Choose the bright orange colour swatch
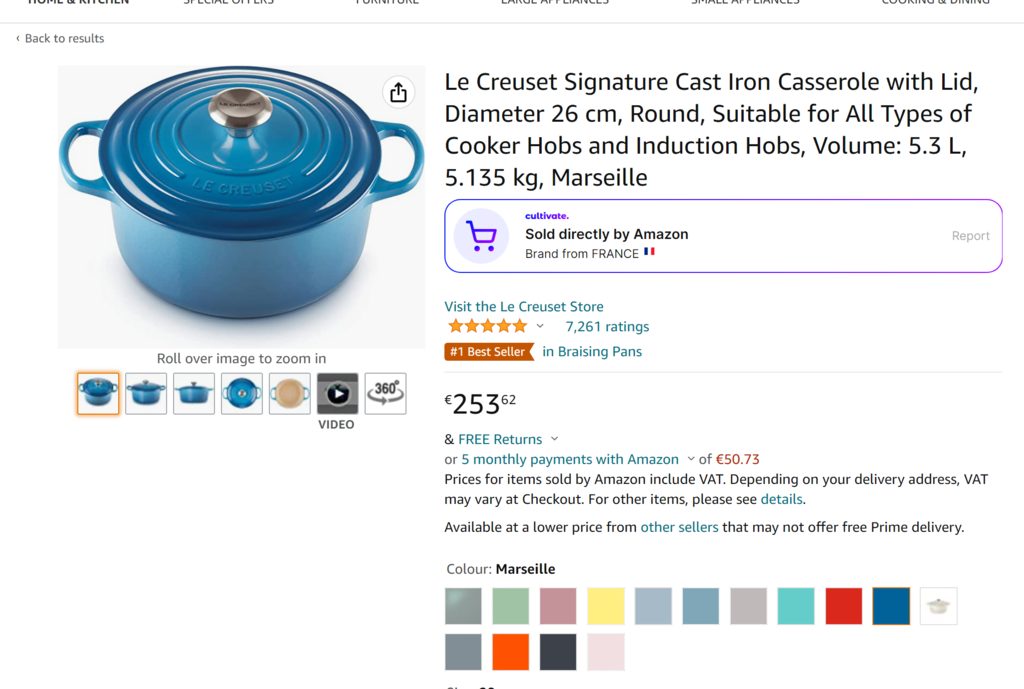 511,652
